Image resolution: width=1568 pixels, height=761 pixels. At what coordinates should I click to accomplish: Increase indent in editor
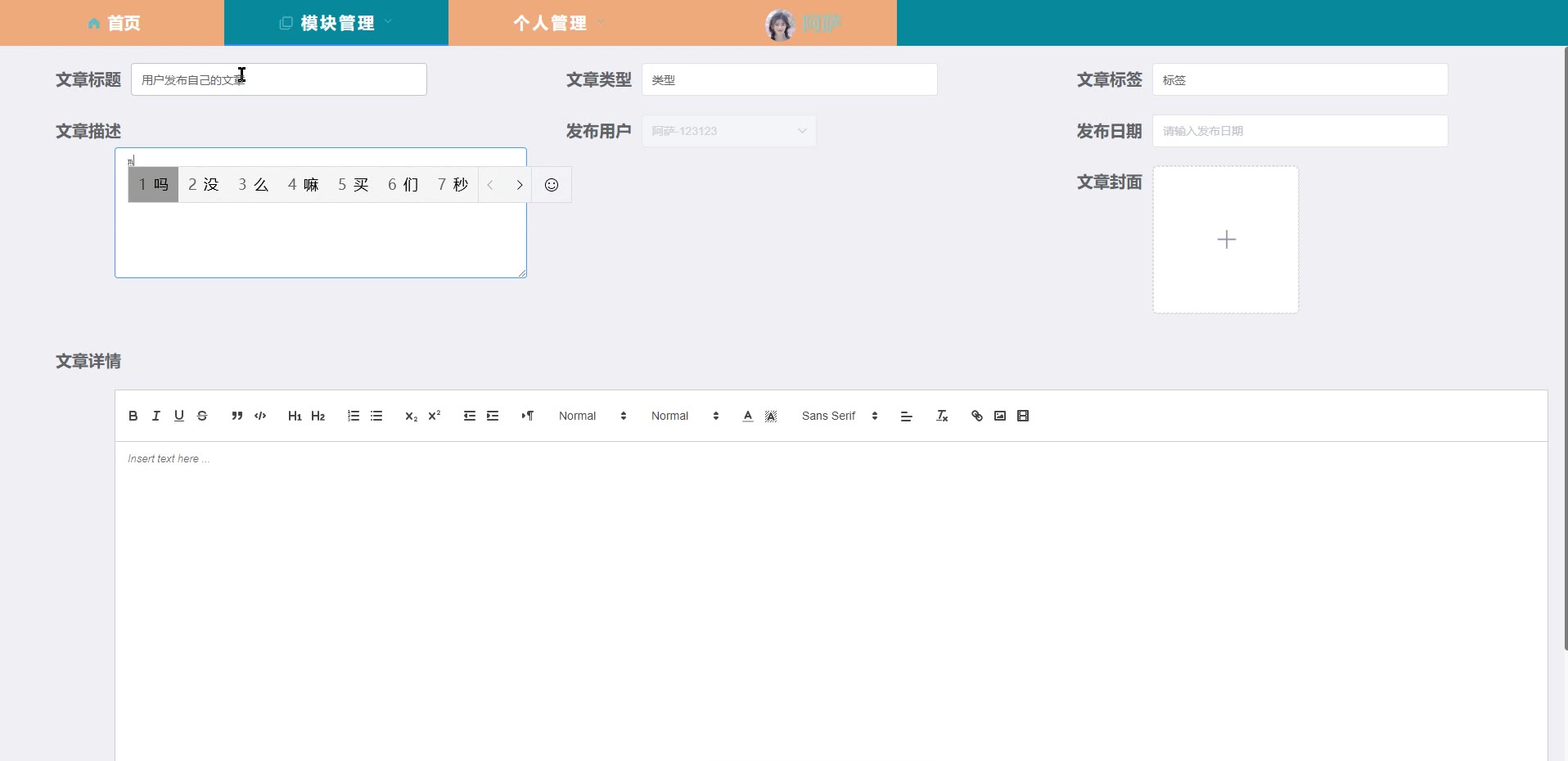coord(493,416)
